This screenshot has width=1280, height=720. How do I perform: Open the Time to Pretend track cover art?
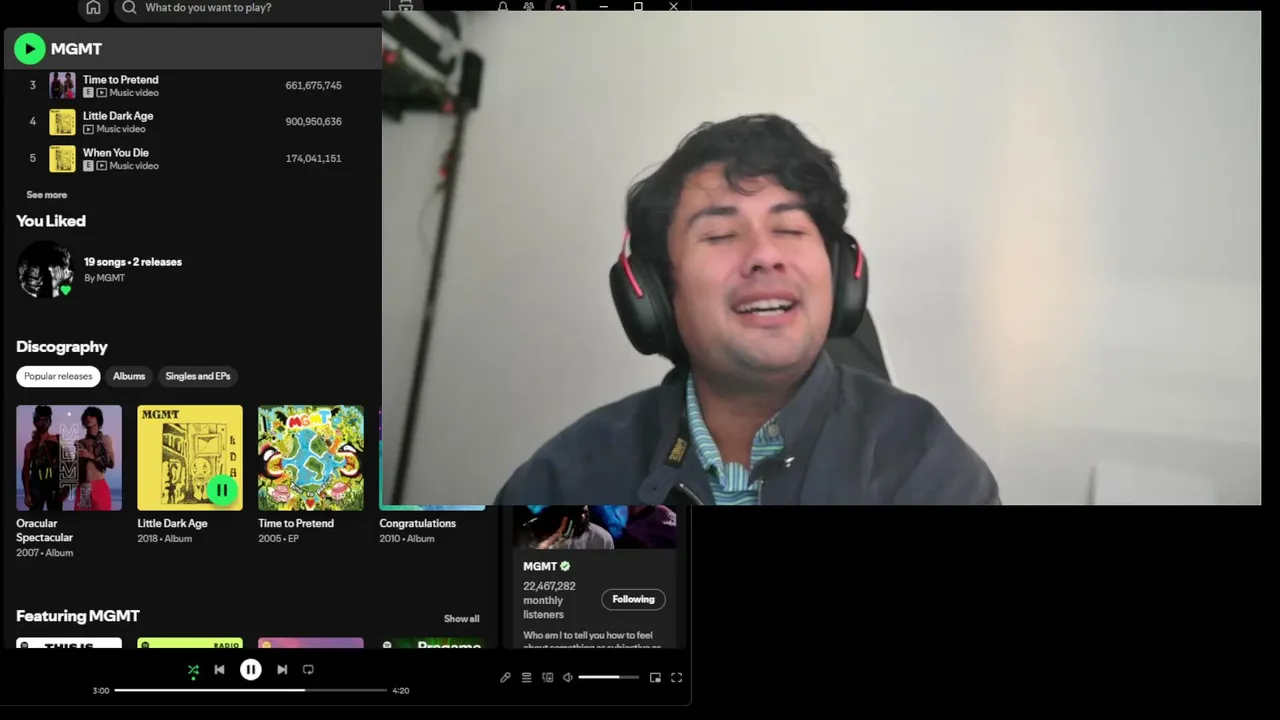pos(62,85)
